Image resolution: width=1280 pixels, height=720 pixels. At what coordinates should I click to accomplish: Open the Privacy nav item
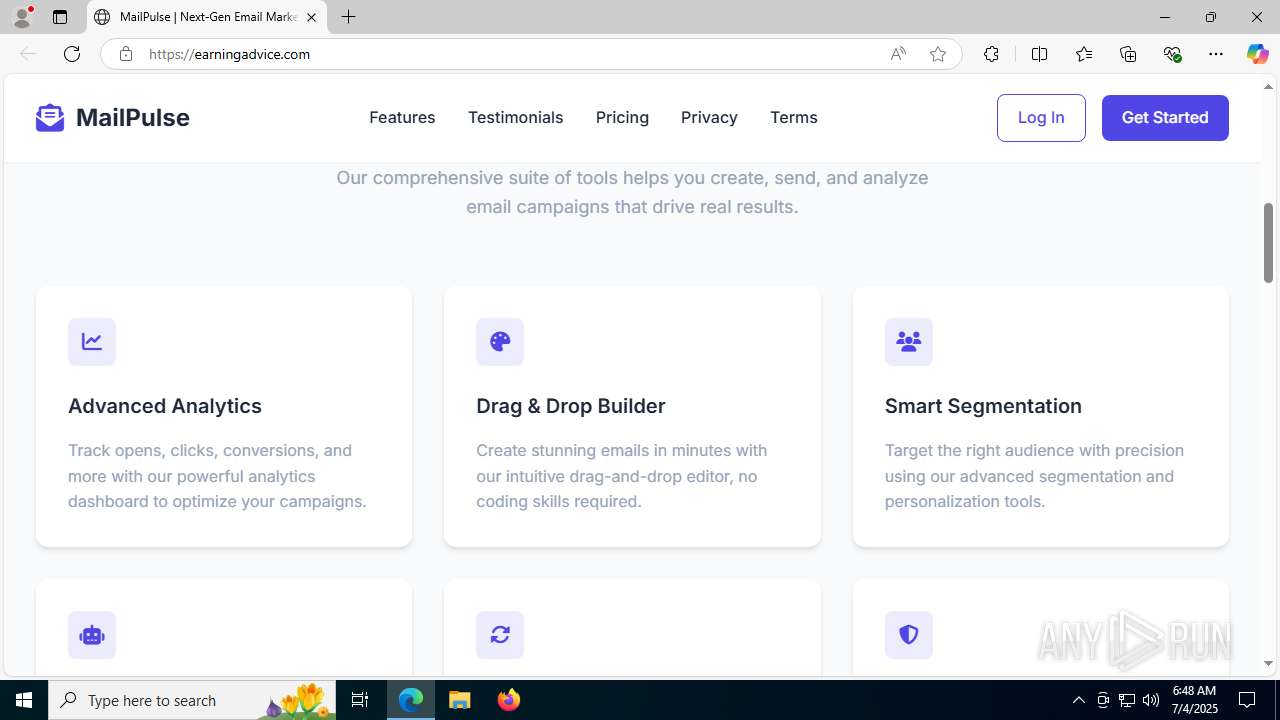click(709, 117)
